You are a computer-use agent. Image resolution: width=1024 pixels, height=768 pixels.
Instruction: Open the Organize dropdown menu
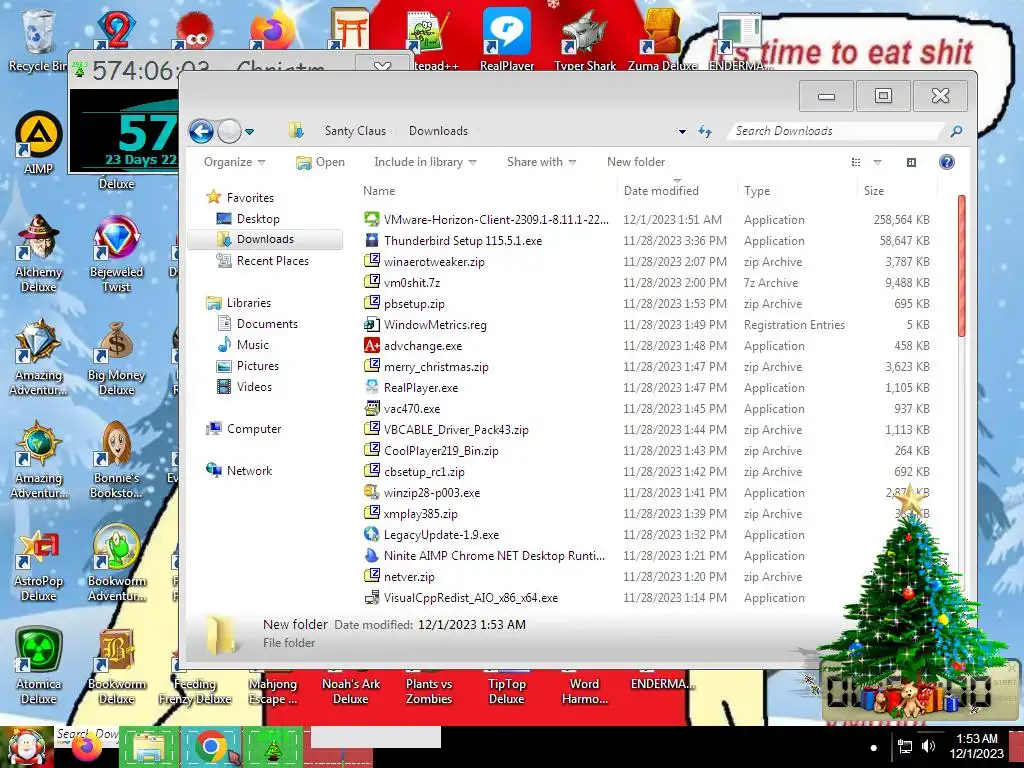(x=234, y=162)
